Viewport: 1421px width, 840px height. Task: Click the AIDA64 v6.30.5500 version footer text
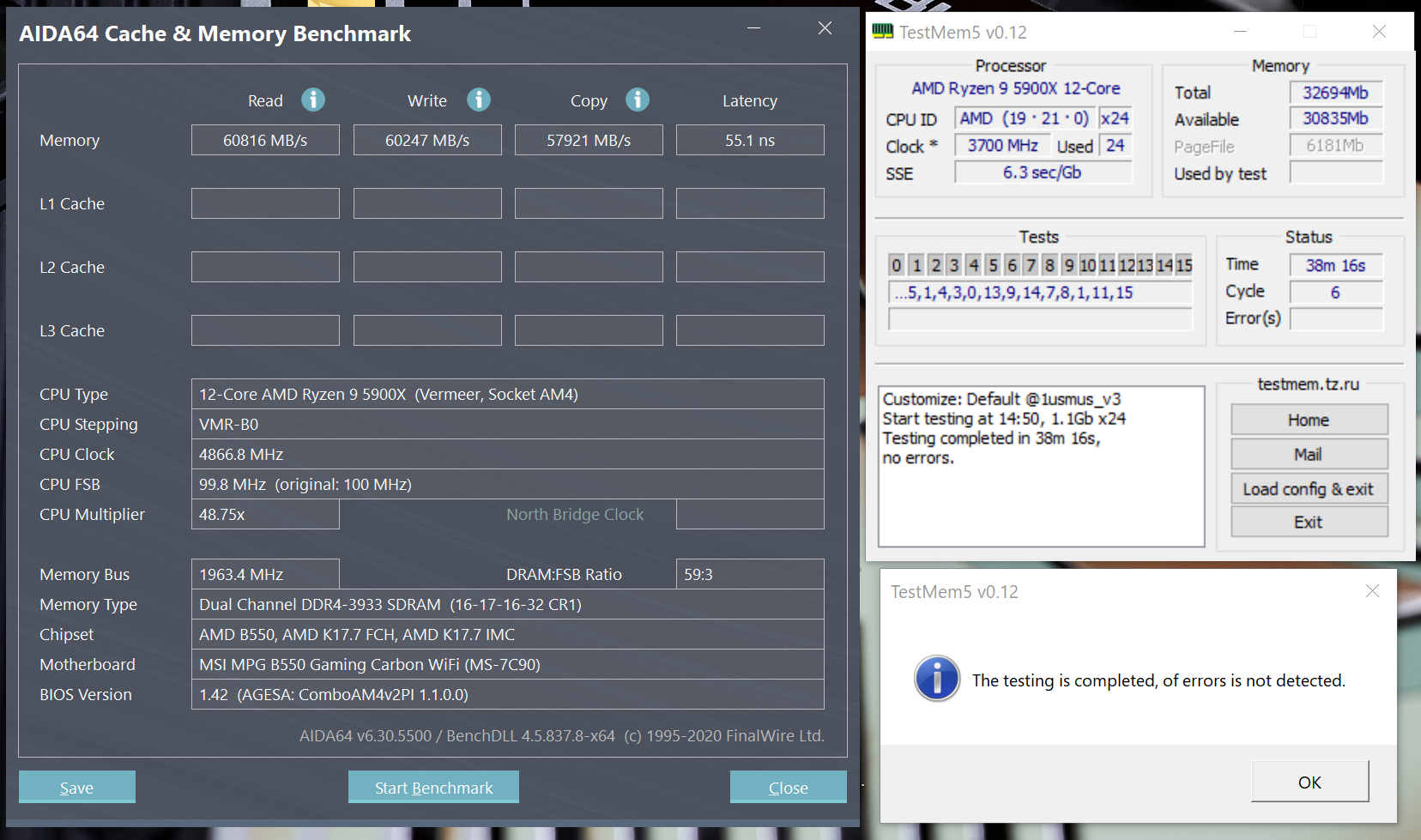562,735
